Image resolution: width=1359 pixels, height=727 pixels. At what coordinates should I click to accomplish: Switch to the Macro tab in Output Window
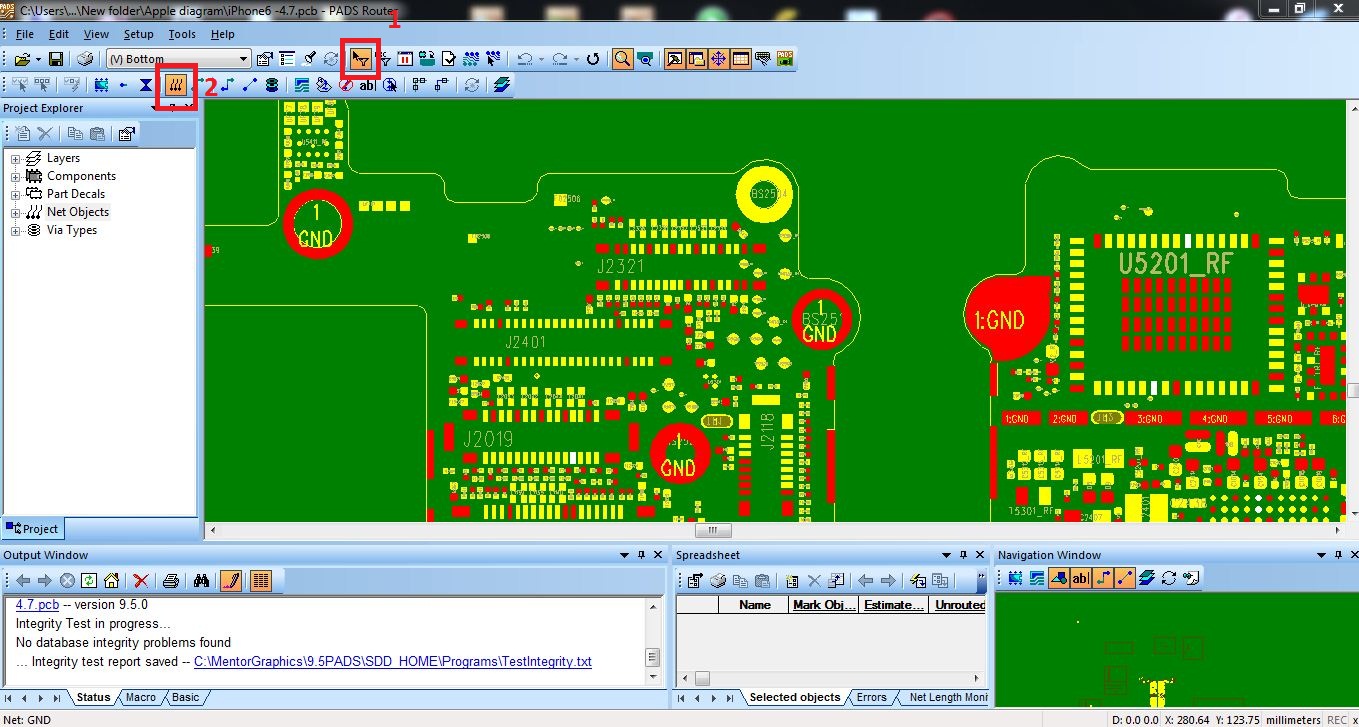pos(141,697)
